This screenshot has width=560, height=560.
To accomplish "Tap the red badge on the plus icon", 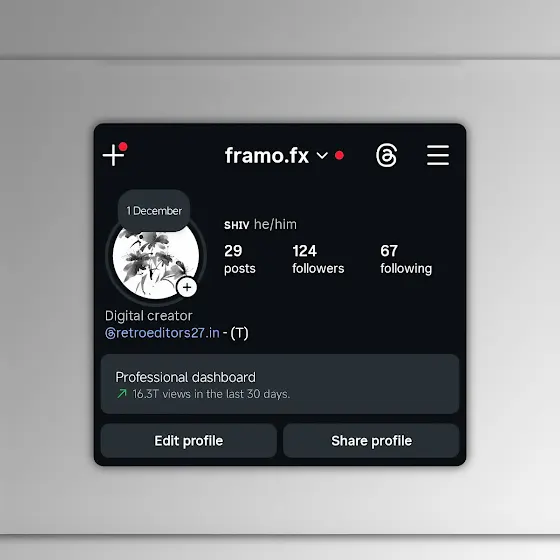I will tap(123, 146).
